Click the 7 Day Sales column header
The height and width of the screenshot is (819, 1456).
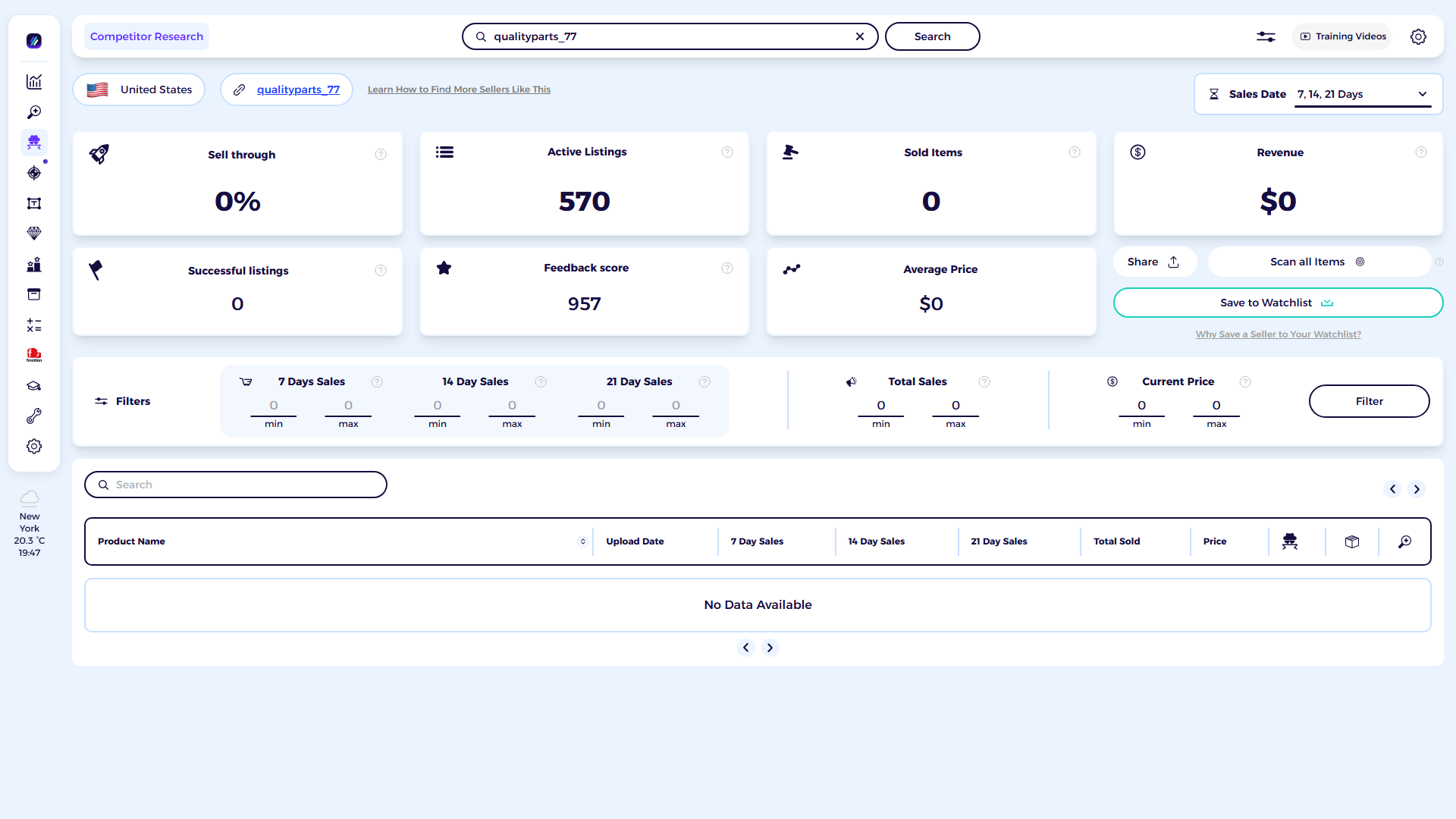tap(757, 541)
